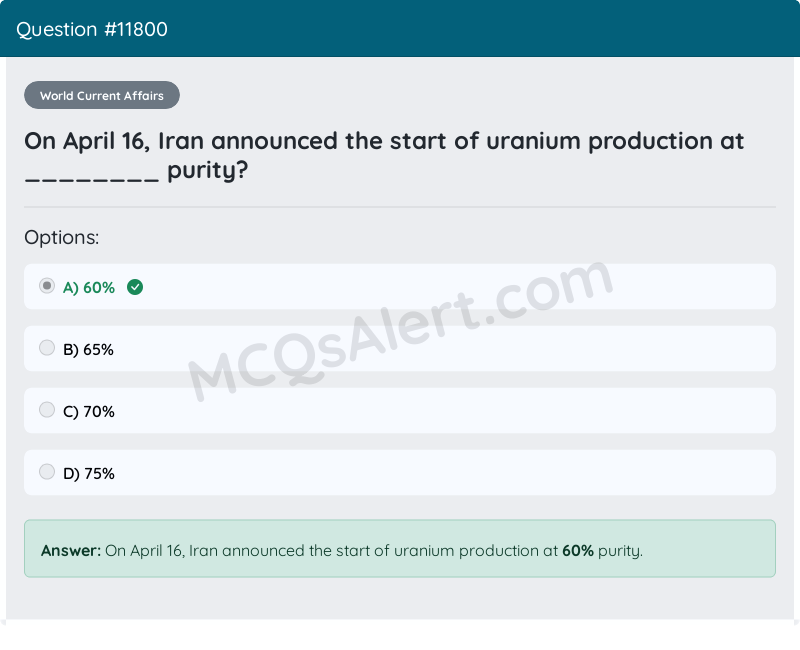Click the Options: label
This screenshot has height=650, width=800.
[62, 237]
